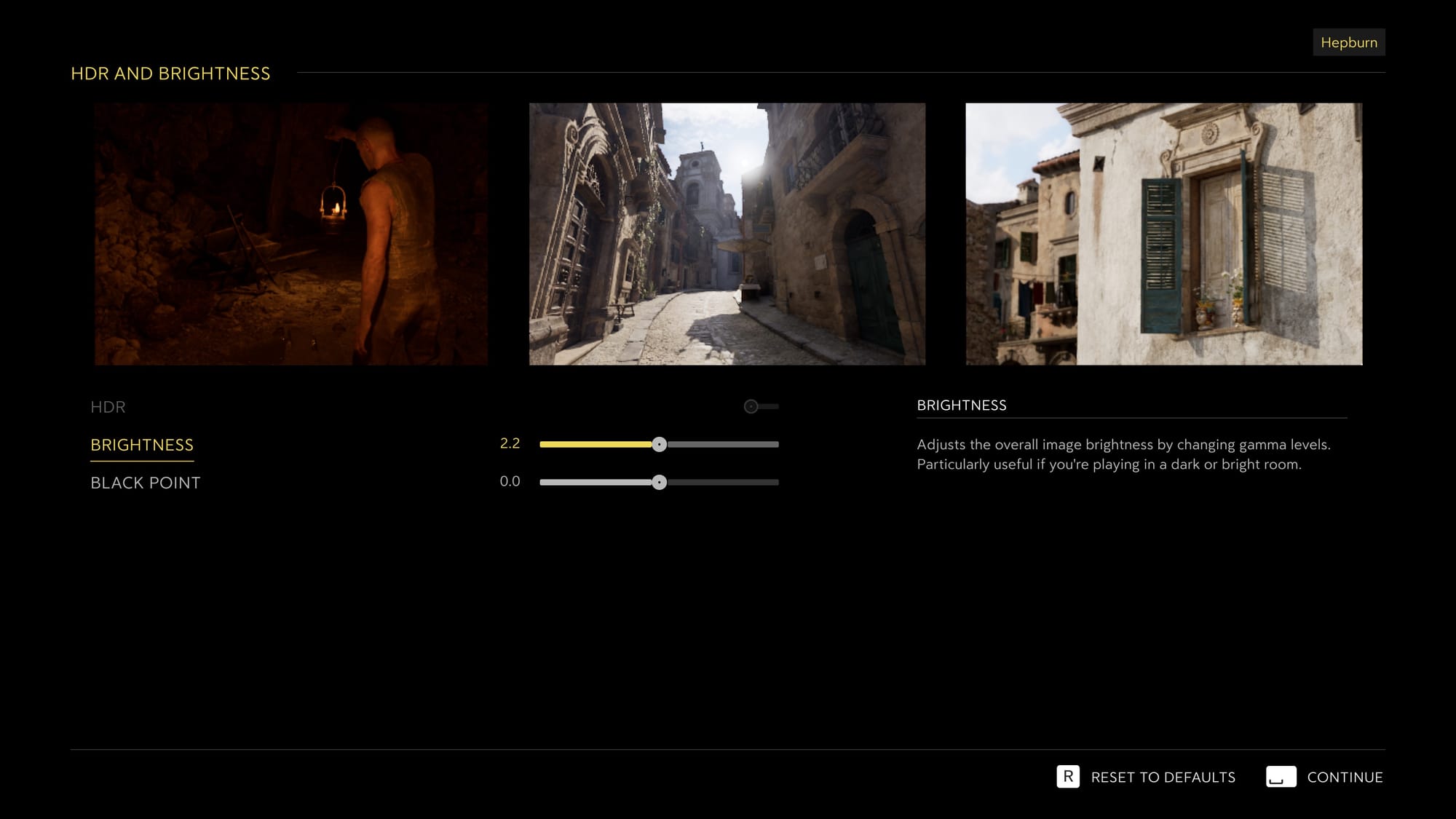Screen dimensions: 1456x819
Task: Select the BRIGHTNESS settings entry
Action: [143, 444]
